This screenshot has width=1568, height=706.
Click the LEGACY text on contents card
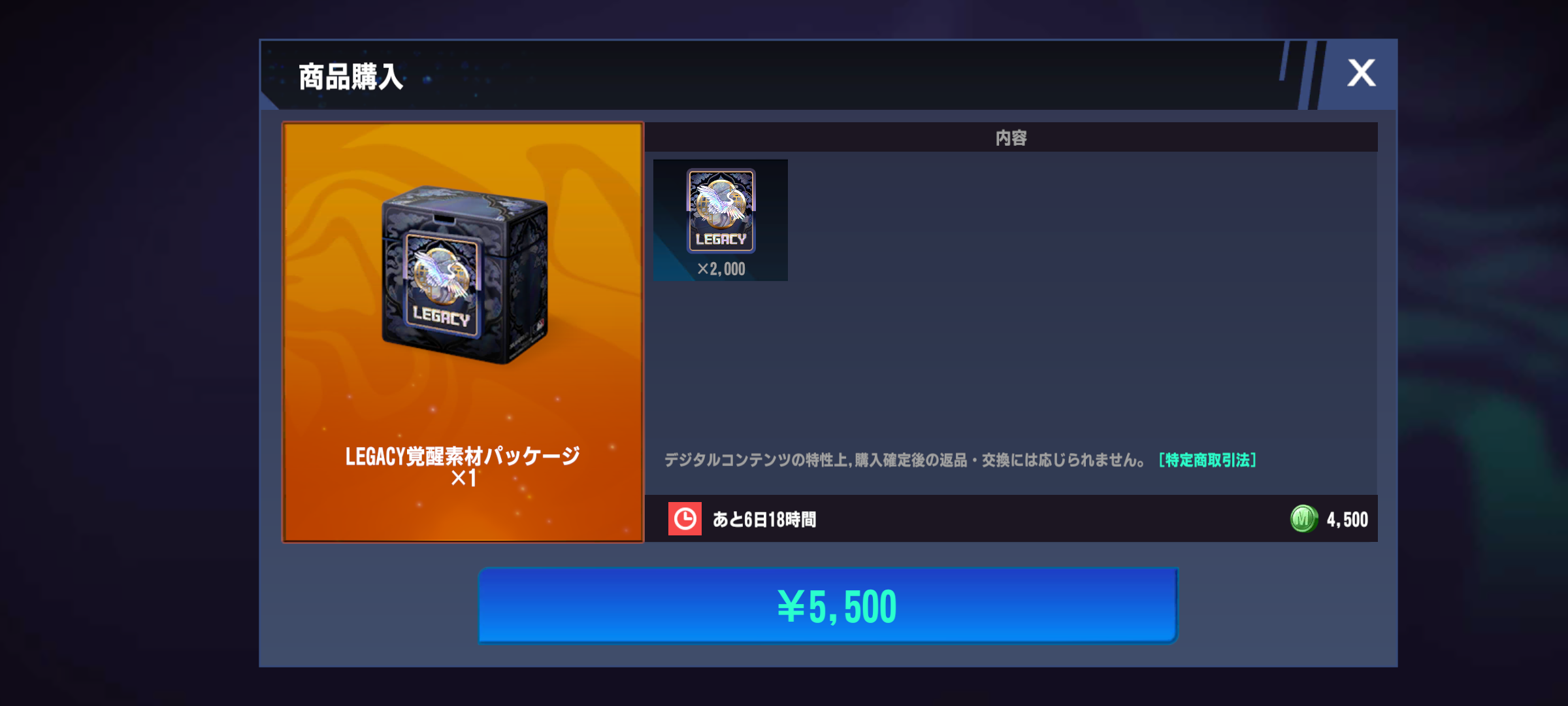point(721,240)
